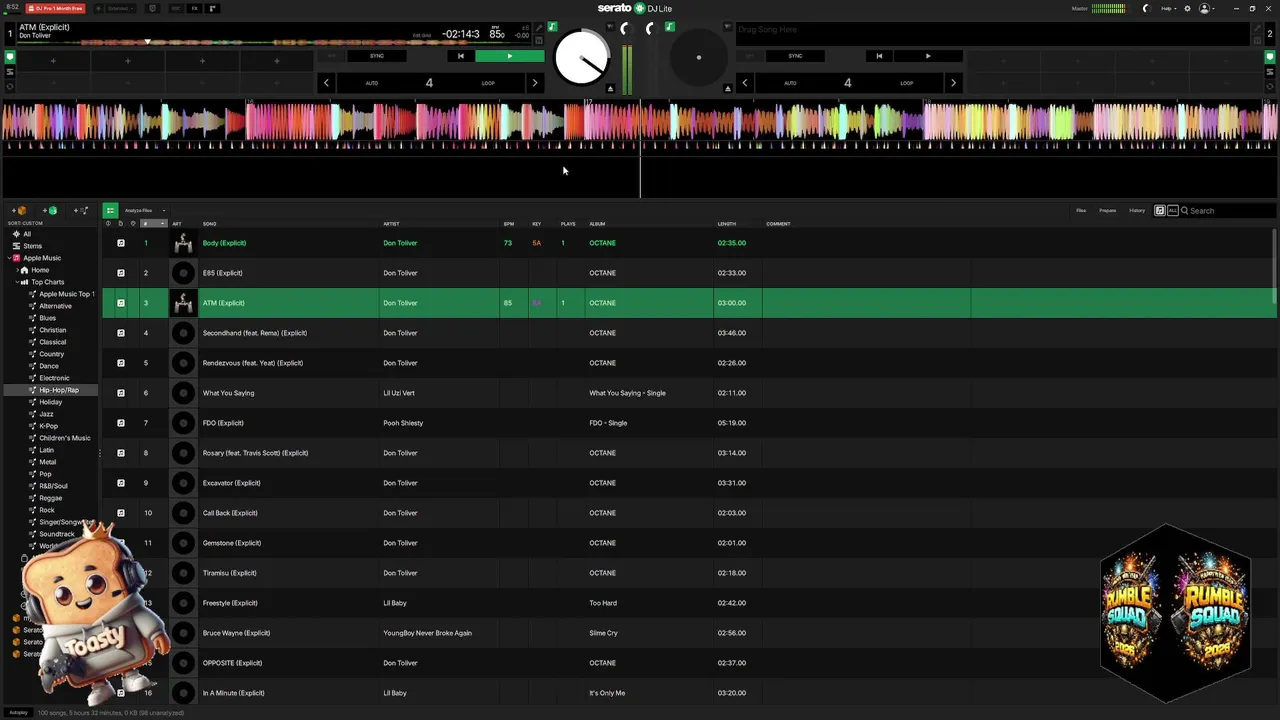Toggle the FX panel button
This screenshot has width=1280, height=720.
pos(194,8)
